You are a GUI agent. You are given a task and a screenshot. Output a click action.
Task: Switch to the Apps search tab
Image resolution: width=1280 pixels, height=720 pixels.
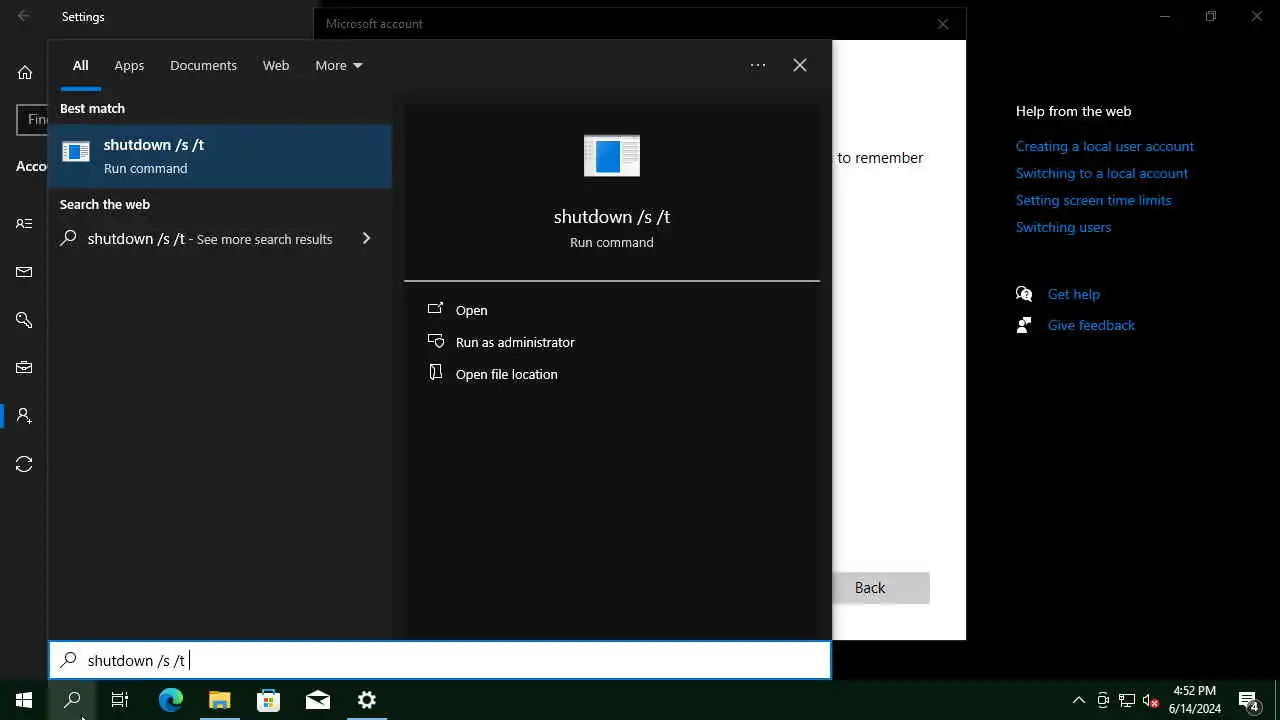point(129,65)
